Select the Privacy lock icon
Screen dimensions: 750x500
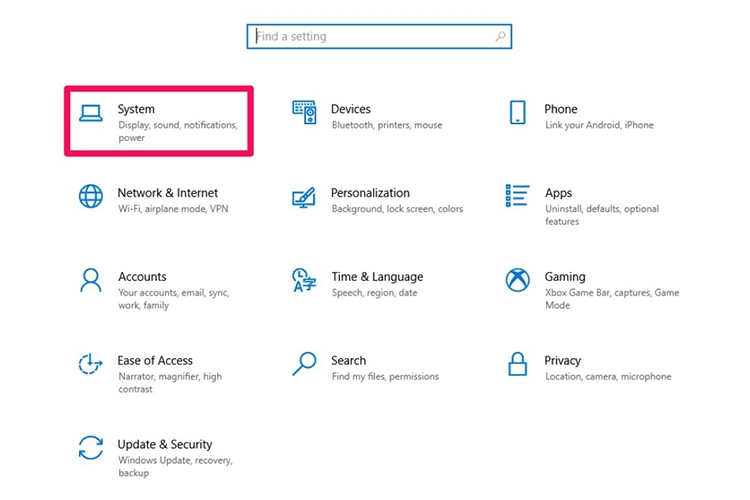pos(517,364)
